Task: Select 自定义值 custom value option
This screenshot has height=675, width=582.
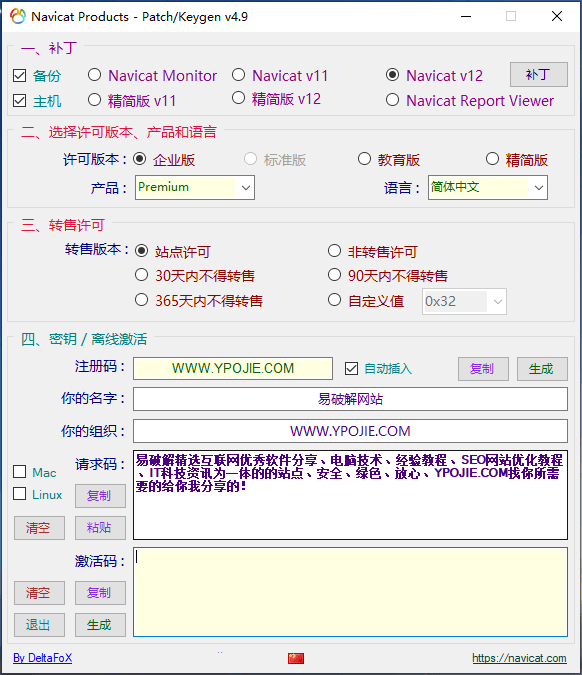Action: [x=334, y=300]
